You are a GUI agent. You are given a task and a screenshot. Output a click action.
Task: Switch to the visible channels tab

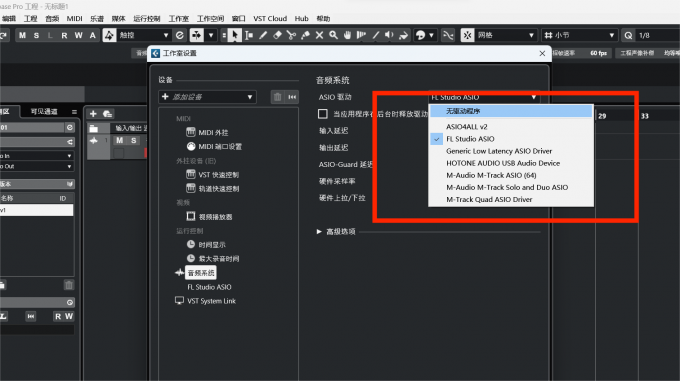[44, 111]
